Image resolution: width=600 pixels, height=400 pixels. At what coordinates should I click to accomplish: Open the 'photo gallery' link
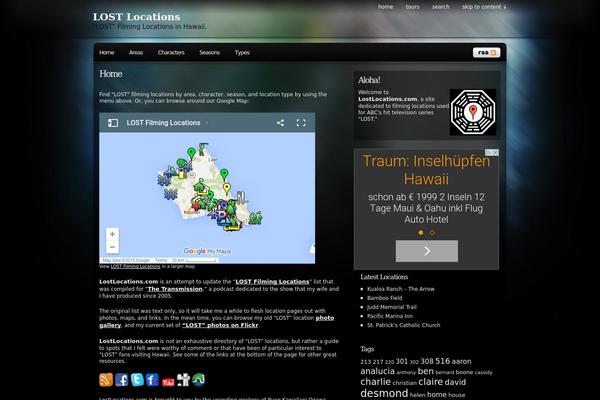324,318
